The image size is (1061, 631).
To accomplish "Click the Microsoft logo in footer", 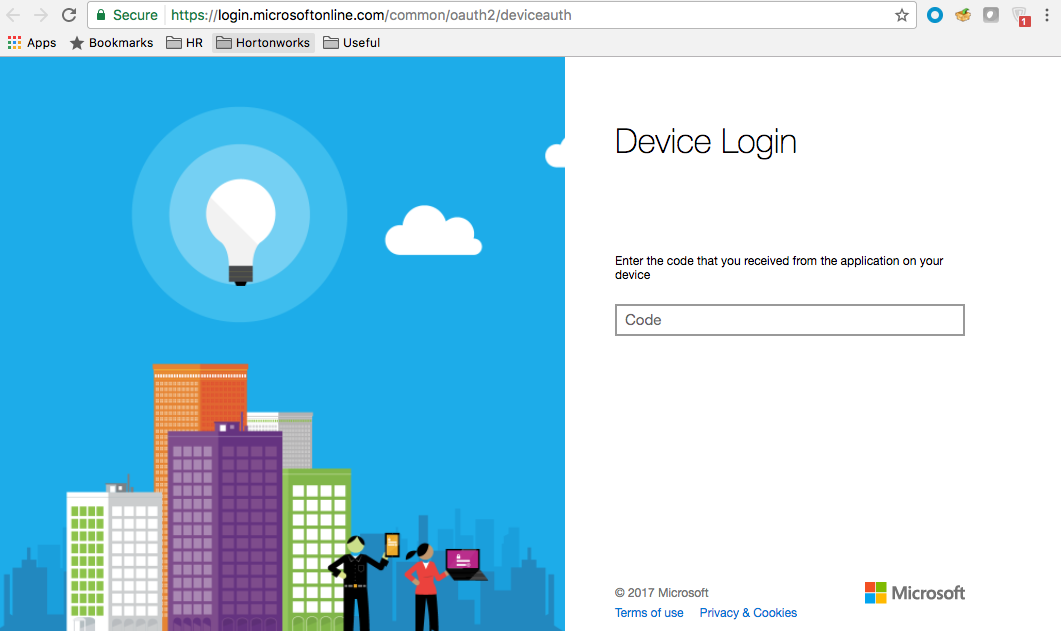I will 915,593.
